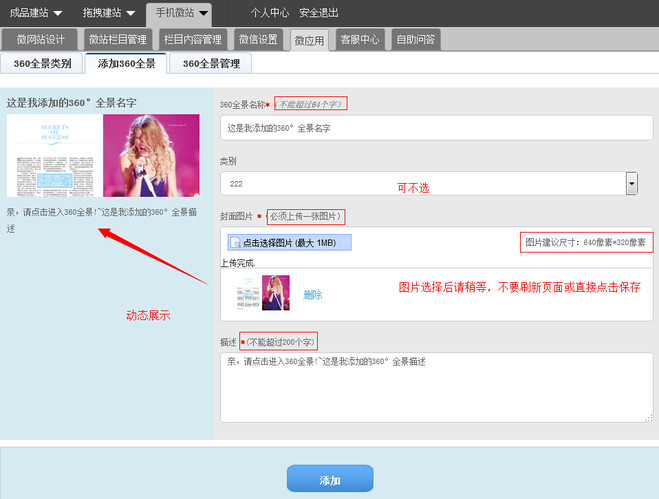Click the 安全退出 link
The image size is (659, 499).
(x=318, y=13)
